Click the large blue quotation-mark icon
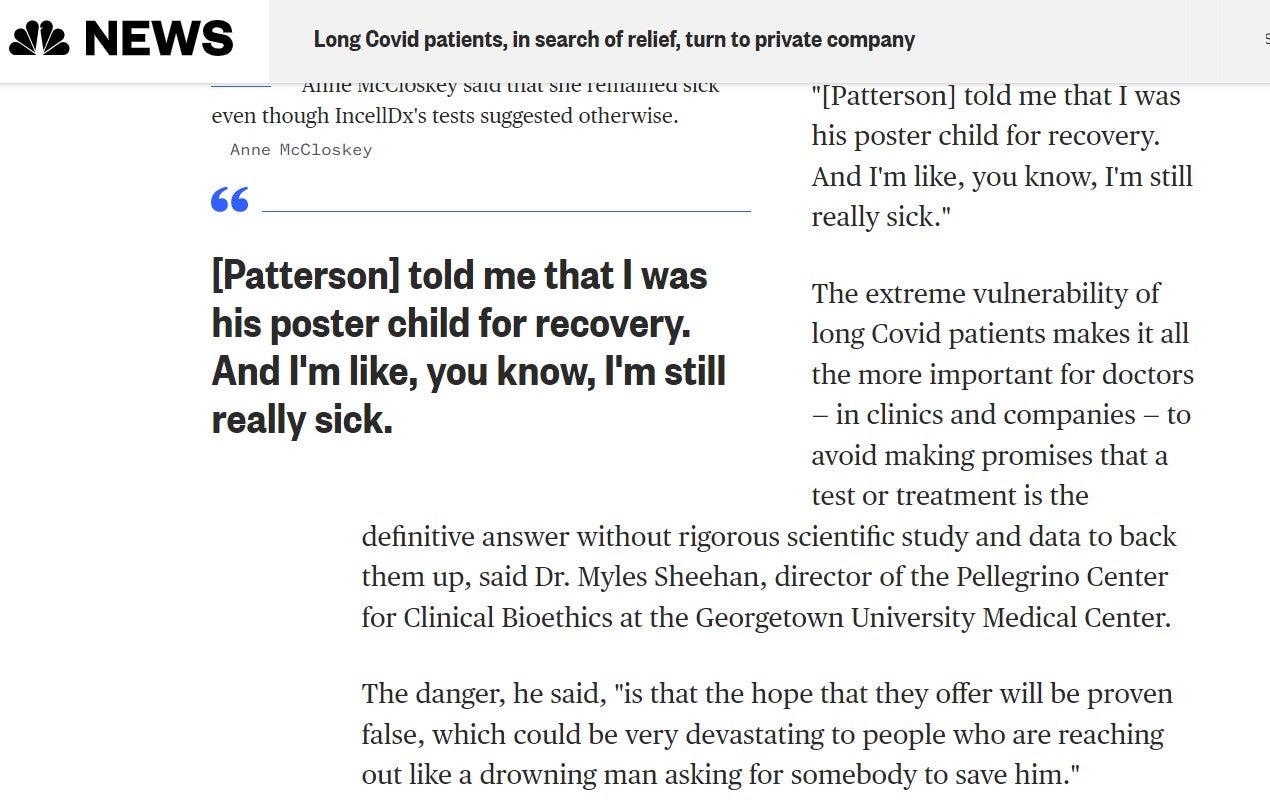The height and width of the screenshot is (810, 1270). (x=228, y=200)
